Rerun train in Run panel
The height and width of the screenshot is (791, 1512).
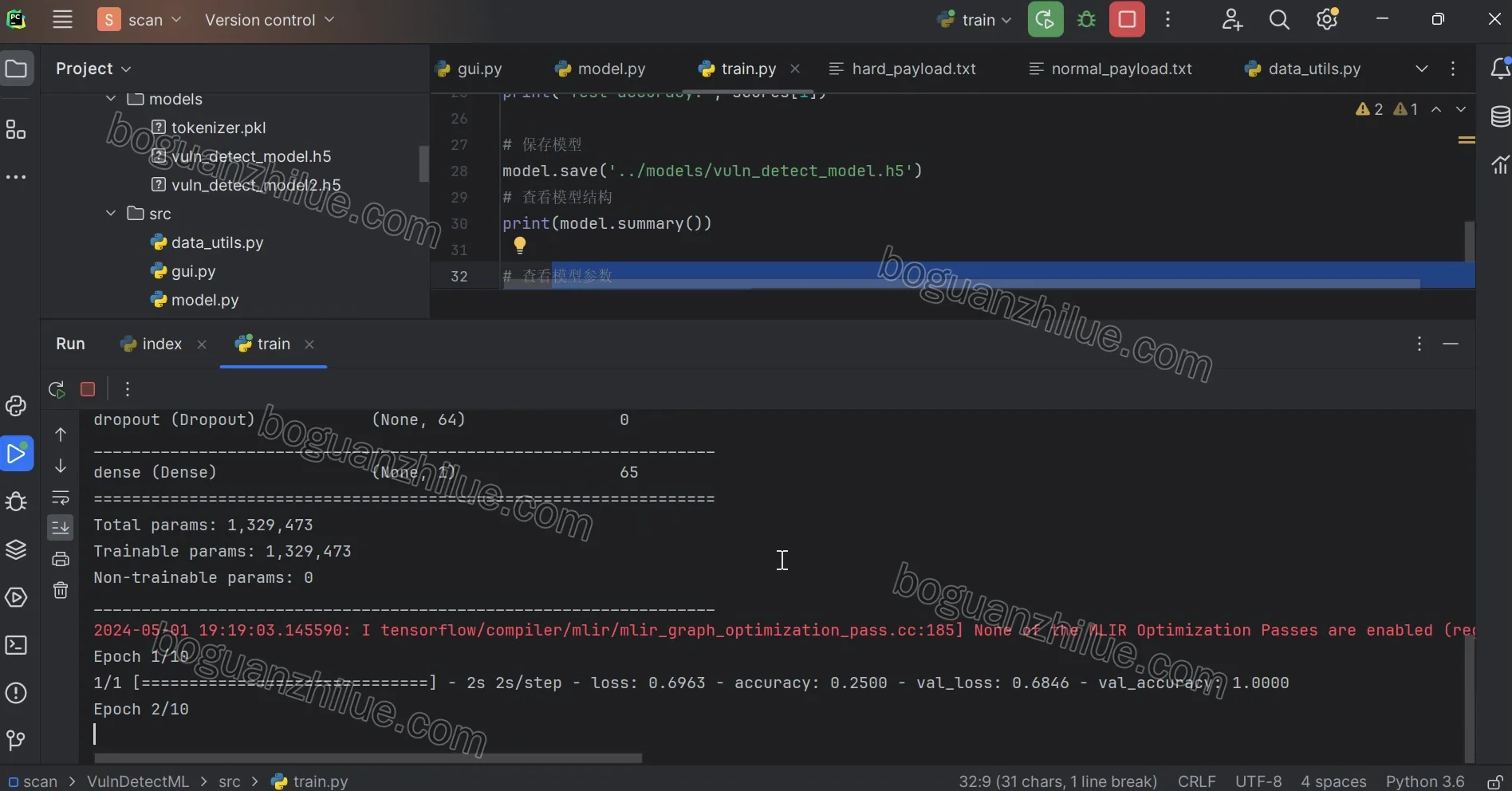tap(57, 389)
